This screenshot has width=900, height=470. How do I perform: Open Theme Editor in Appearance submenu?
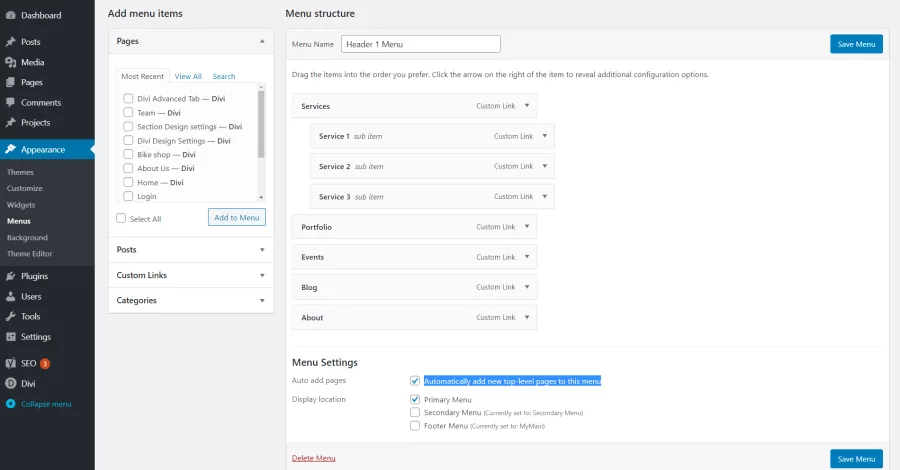pos(29,254)
